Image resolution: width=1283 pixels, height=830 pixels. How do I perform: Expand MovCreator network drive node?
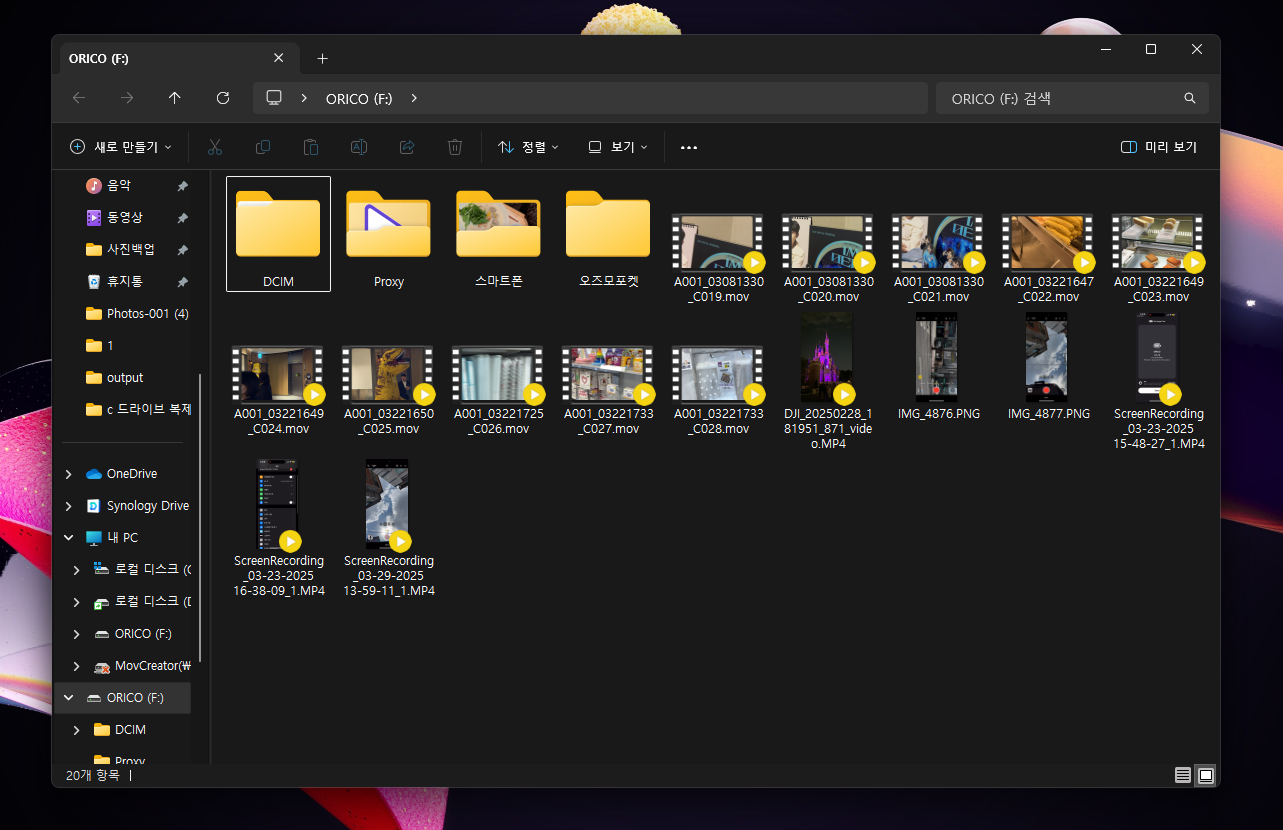pos(77,666)
